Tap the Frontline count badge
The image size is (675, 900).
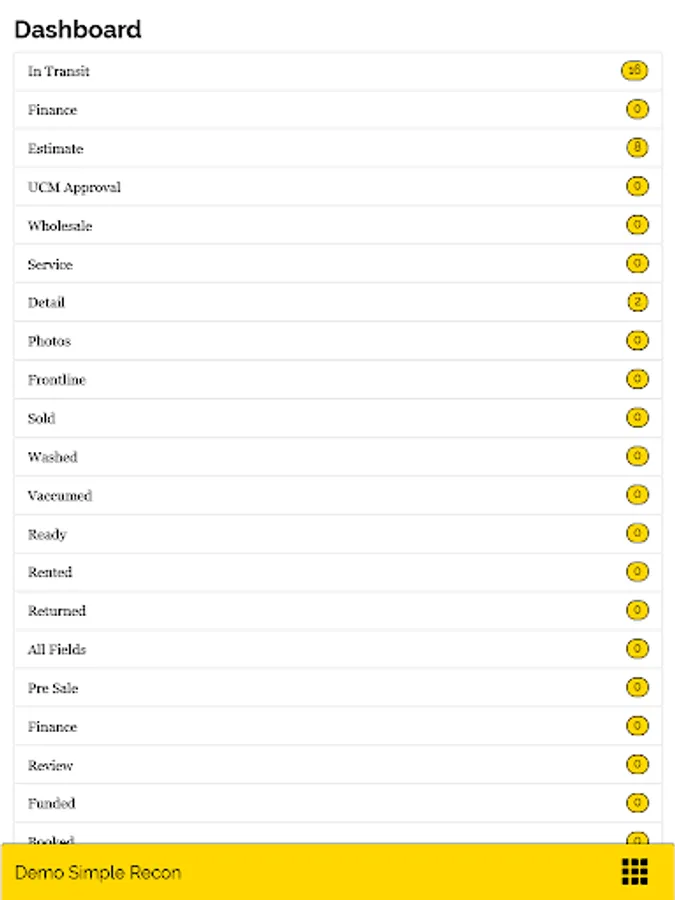tap(637, 379)
